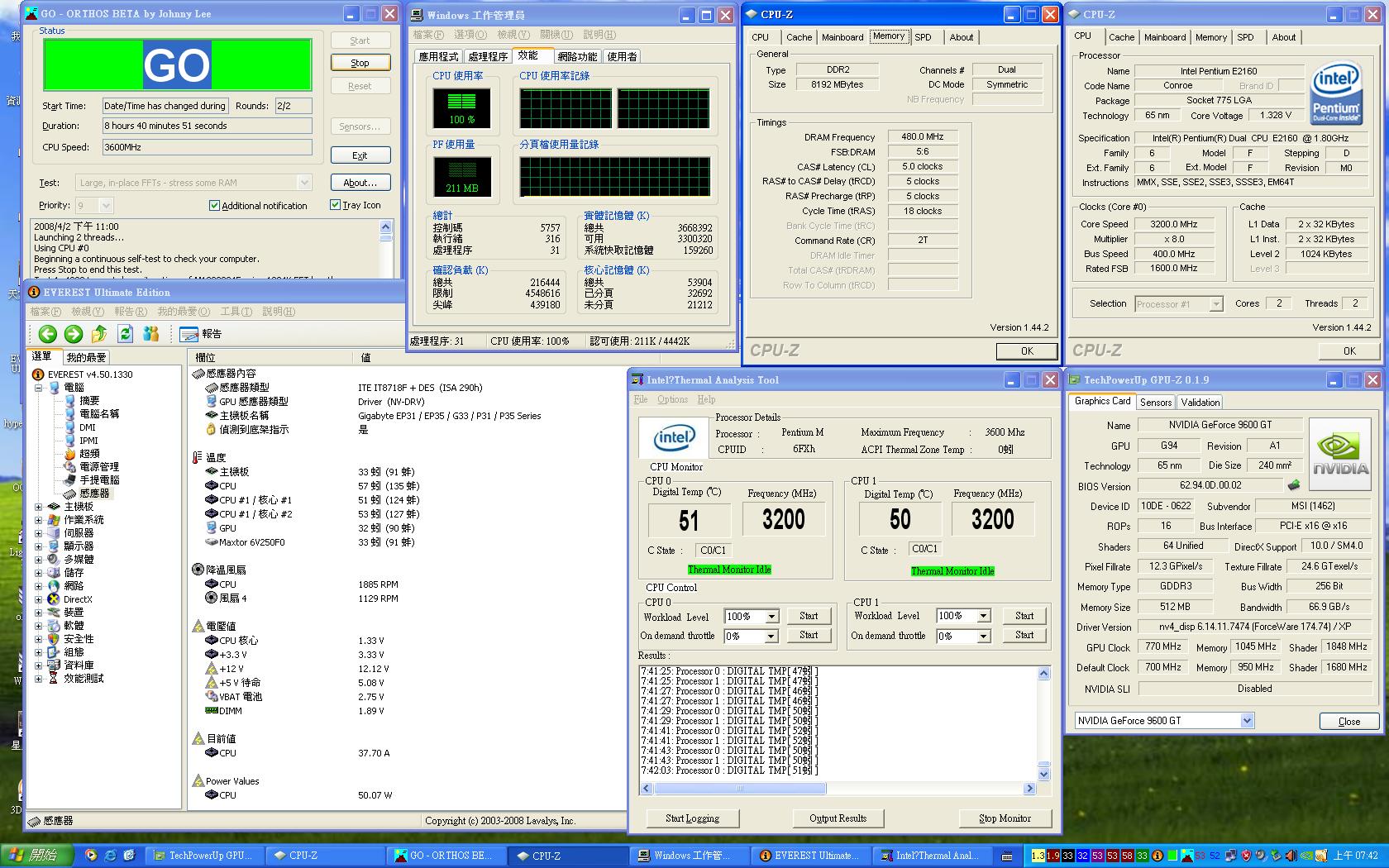
Task: Expand the 作業系統 node in EVEREST tree
Action: pyautogui.click(x=38, y=520)
